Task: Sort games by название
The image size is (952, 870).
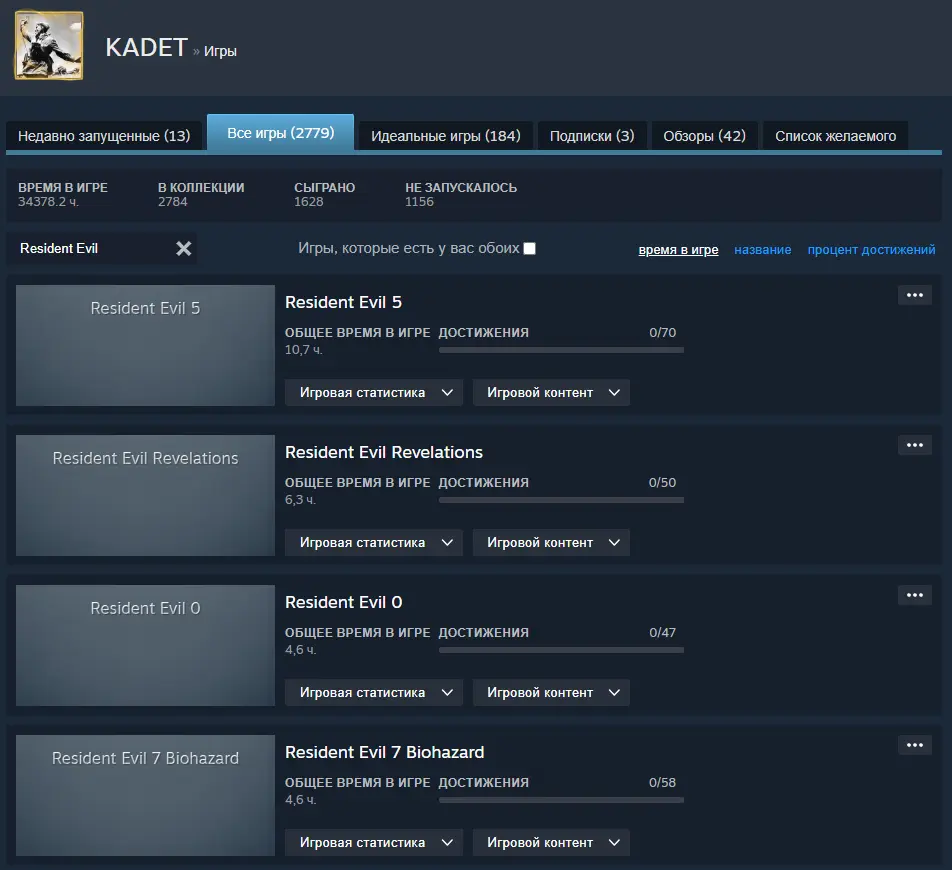Action: point(763,250)
